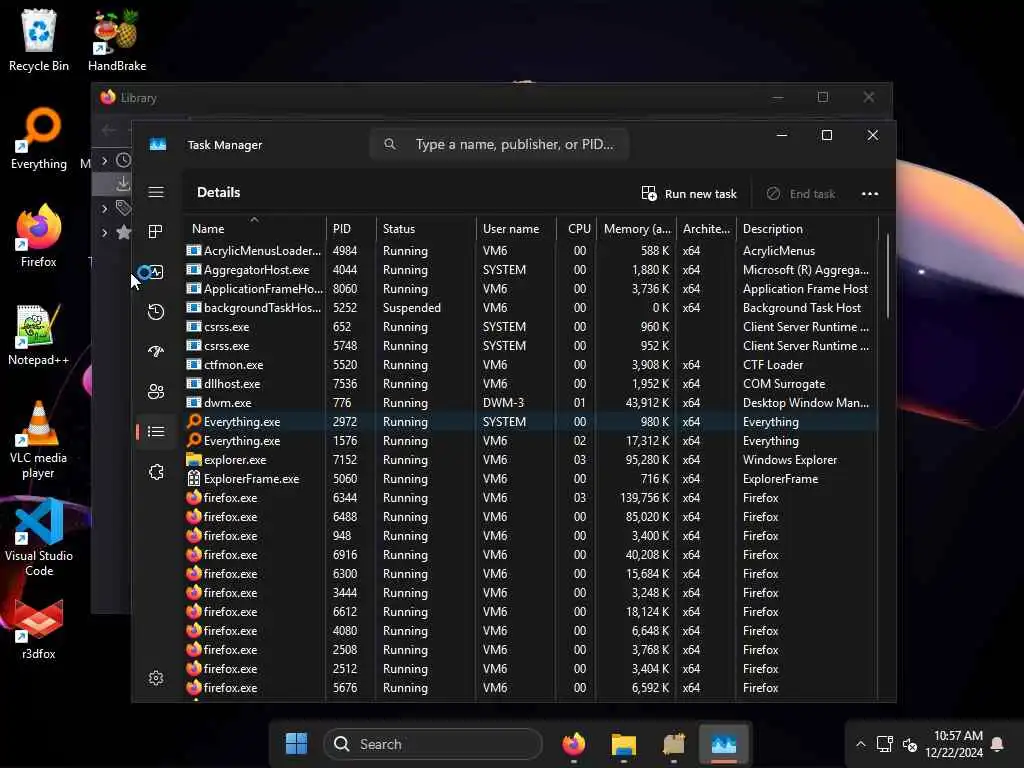
Task: Open Firefox from the taskbar
Action: click(x=574, y=744)
